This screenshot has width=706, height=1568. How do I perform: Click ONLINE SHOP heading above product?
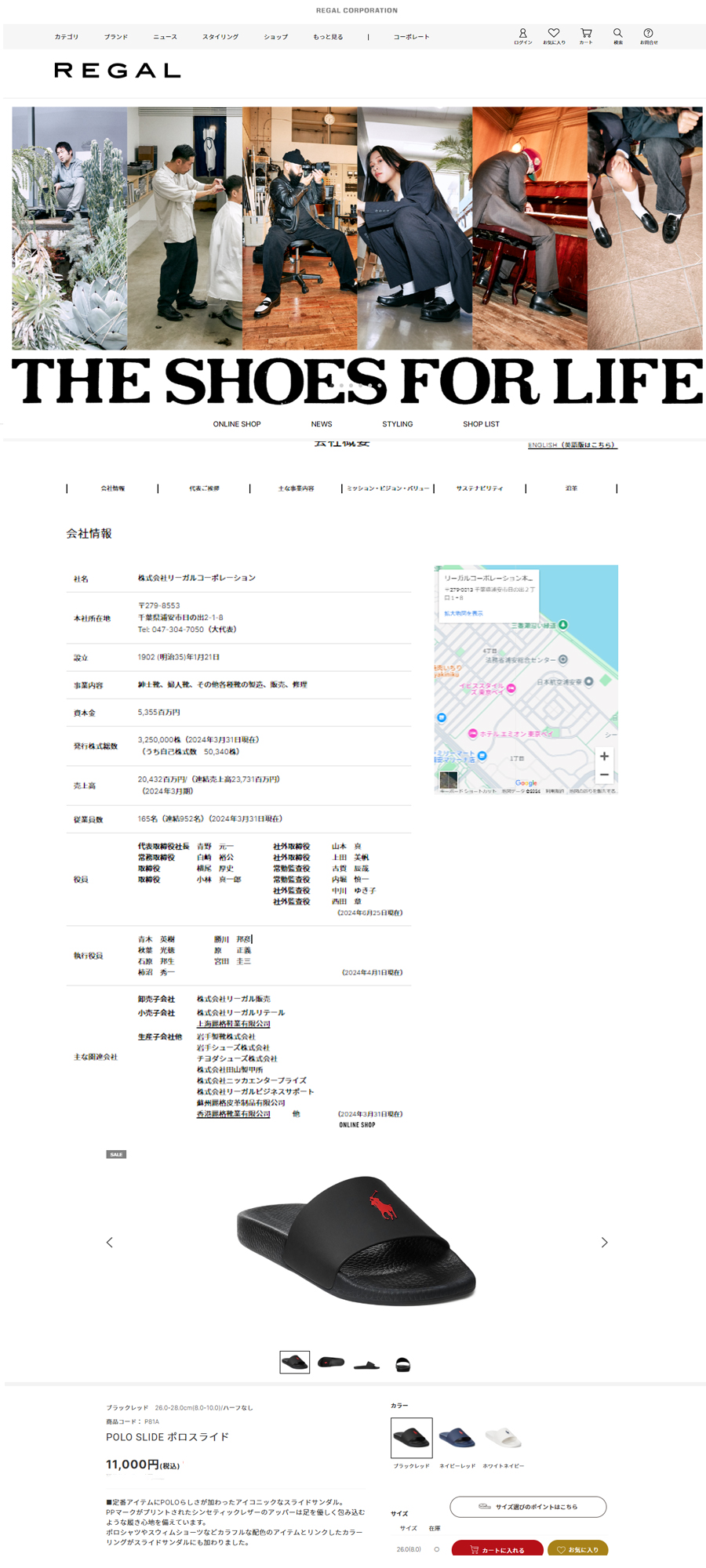[x=357, y=1125]
